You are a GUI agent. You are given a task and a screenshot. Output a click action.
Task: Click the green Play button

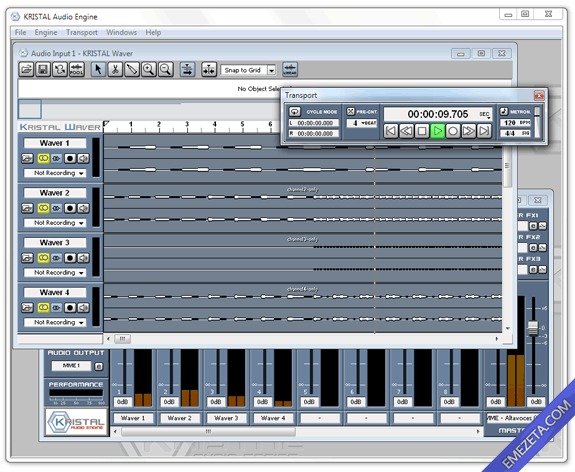pos(437,131)
